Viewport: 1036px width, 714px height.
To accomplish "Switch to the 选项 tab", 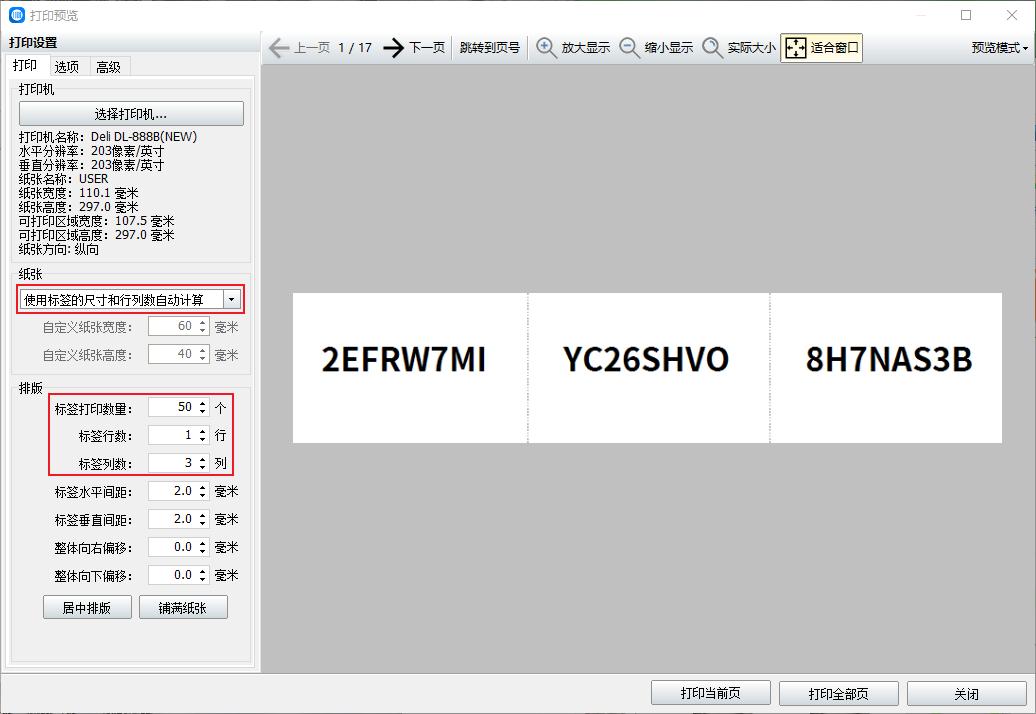I will pos(66,66).
